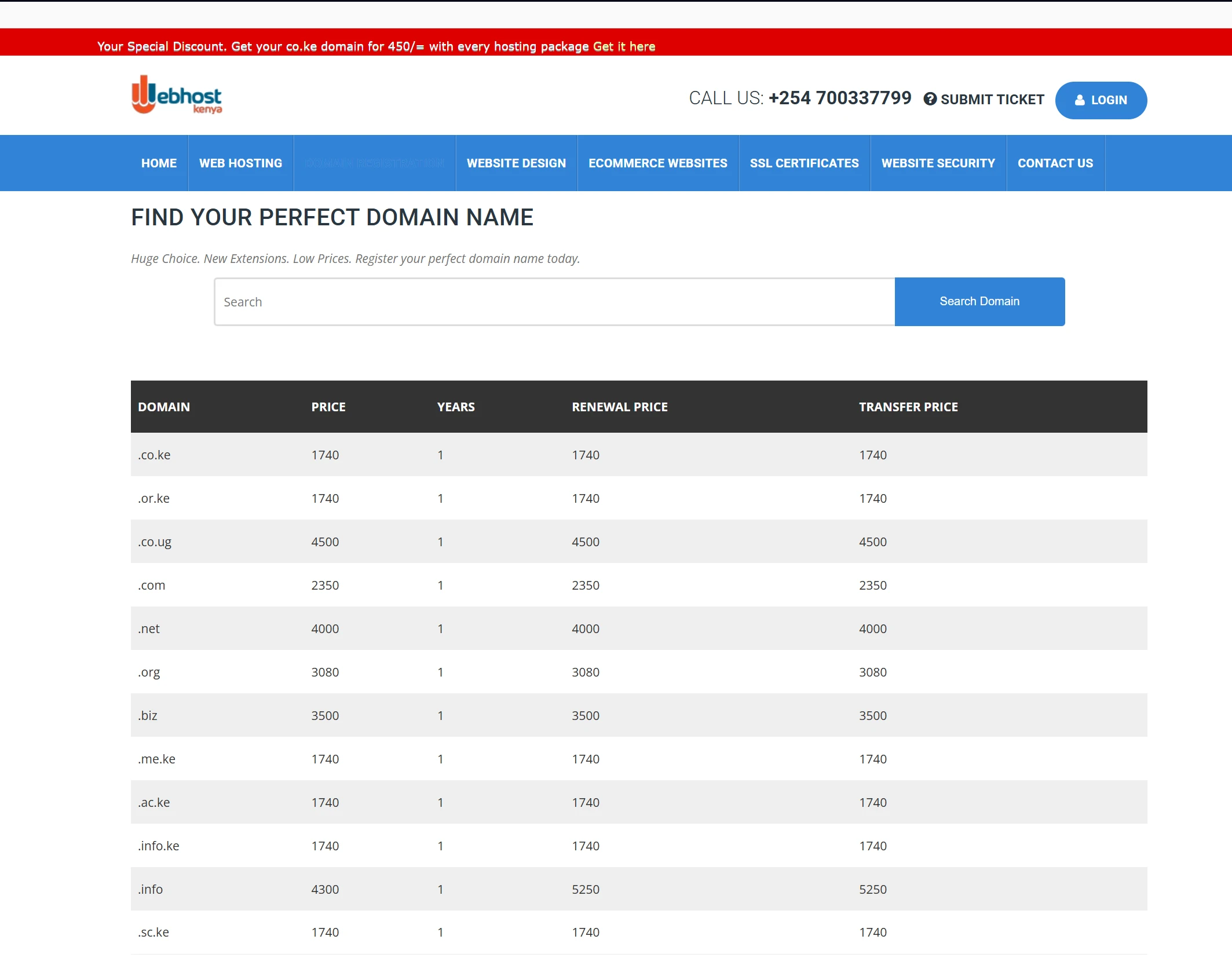Click the 3080 renewal price for .org
Image resolution: width=1232 pixels, height=965 pixels.
[586, 672]
